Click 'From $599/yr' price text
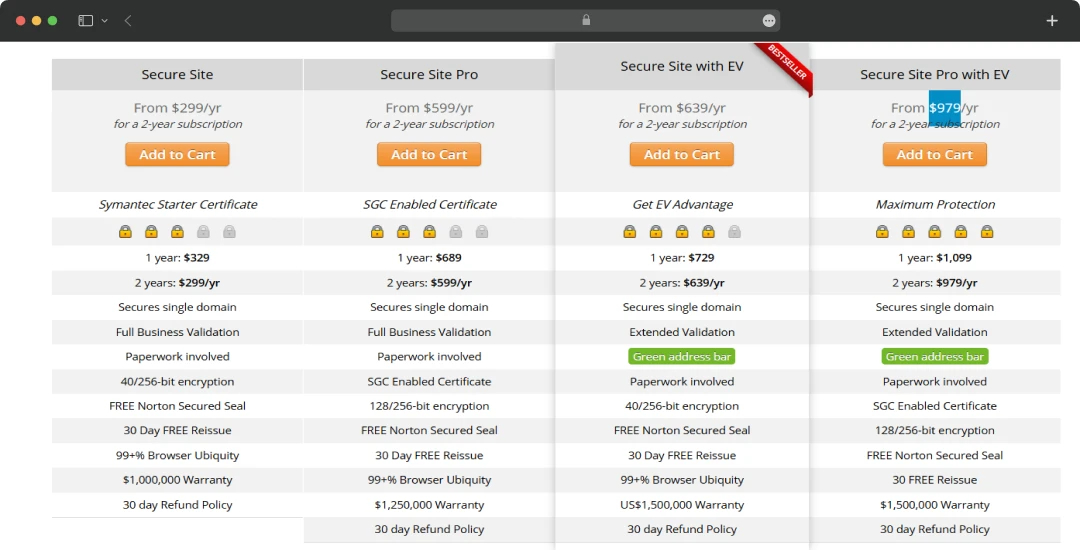 [429, 108]
